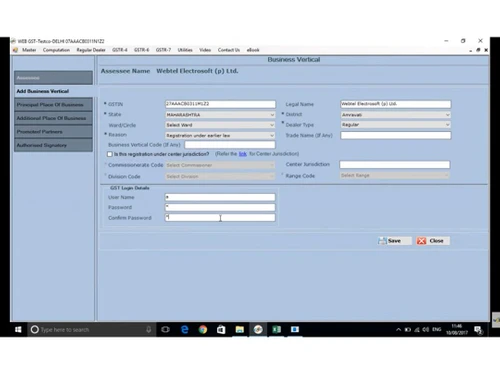Screen dimensions: 500x375
Task: Go to Authorised Signatory section
Action: coord(53,145)
